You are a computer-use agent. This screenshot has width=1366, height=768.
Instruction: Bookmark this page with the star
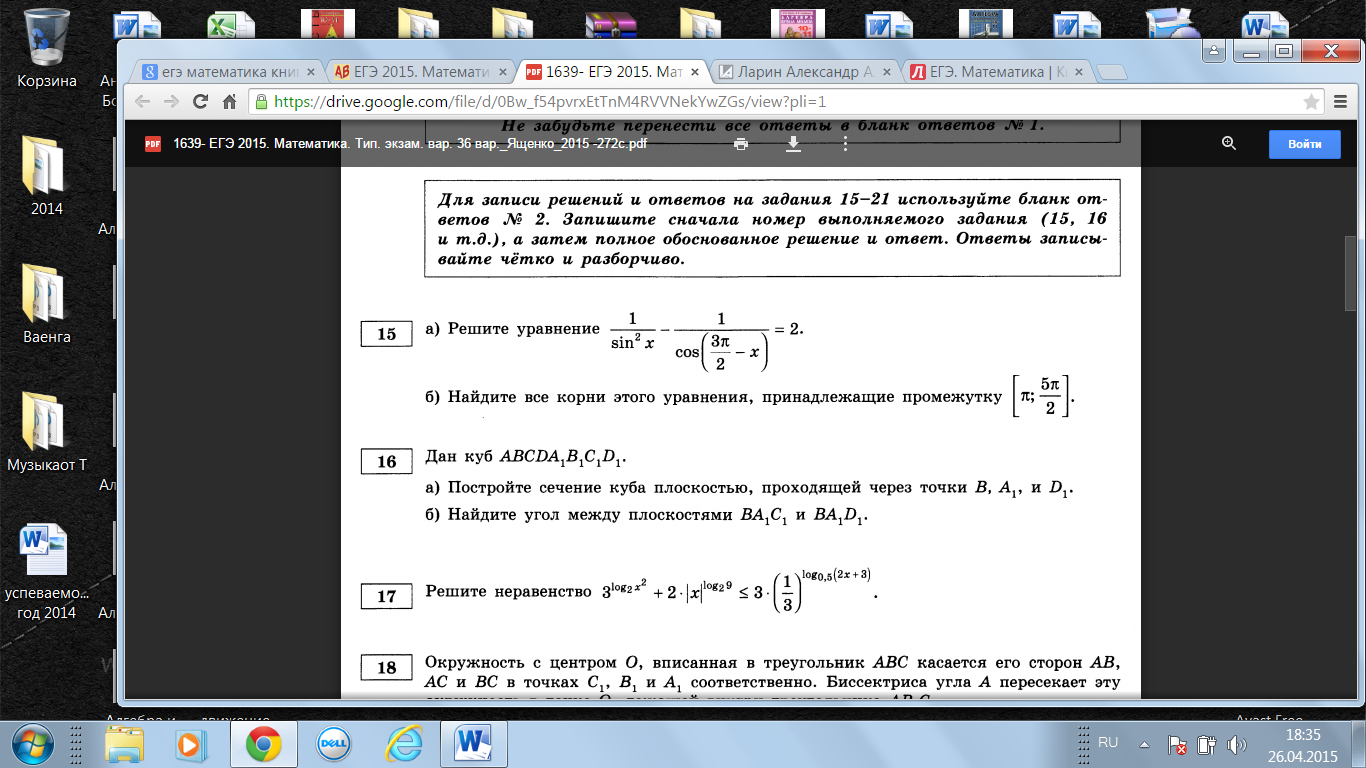(x=1312, y=101)
